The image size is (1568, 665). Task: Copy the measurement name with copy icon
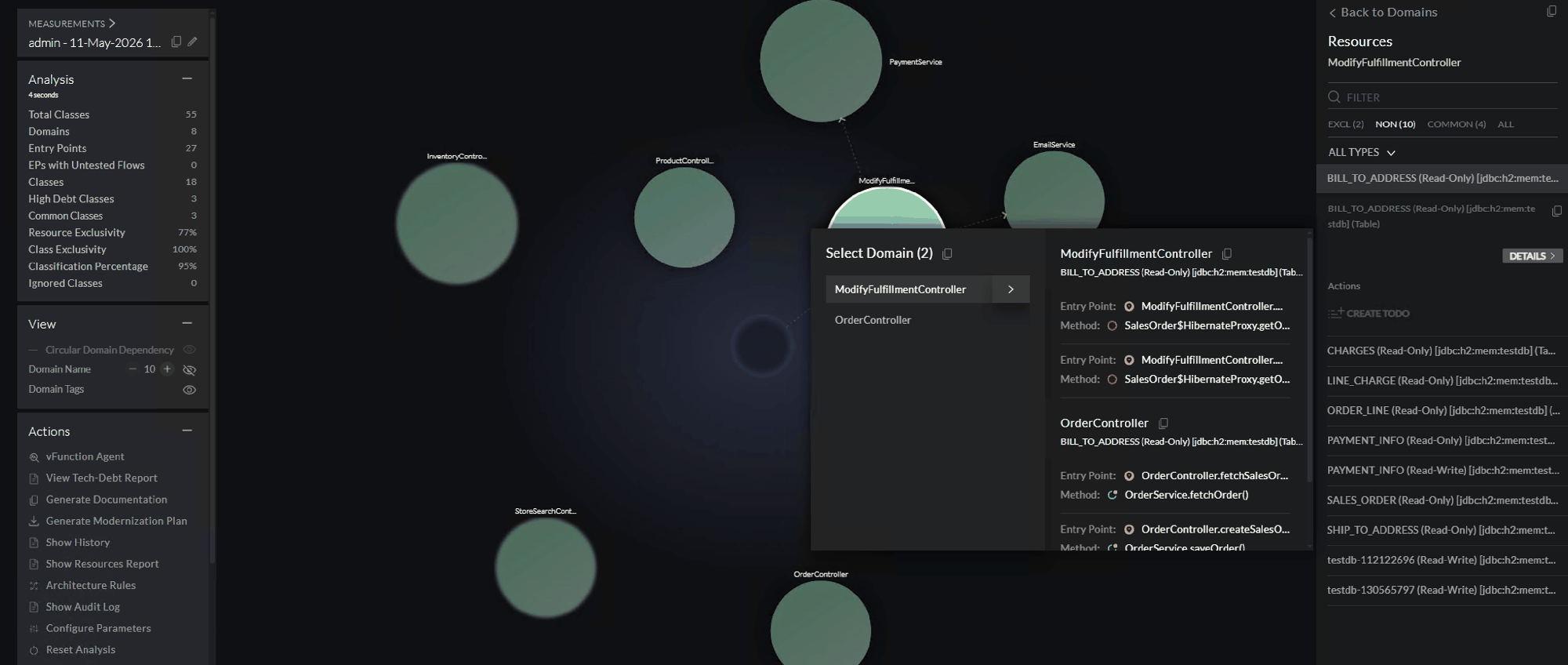[x=176, y=42]
